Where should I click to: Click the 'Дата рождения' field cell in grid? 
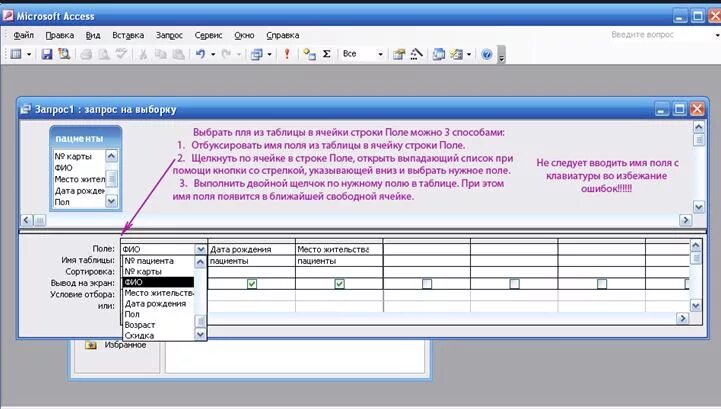pos(252,249)
